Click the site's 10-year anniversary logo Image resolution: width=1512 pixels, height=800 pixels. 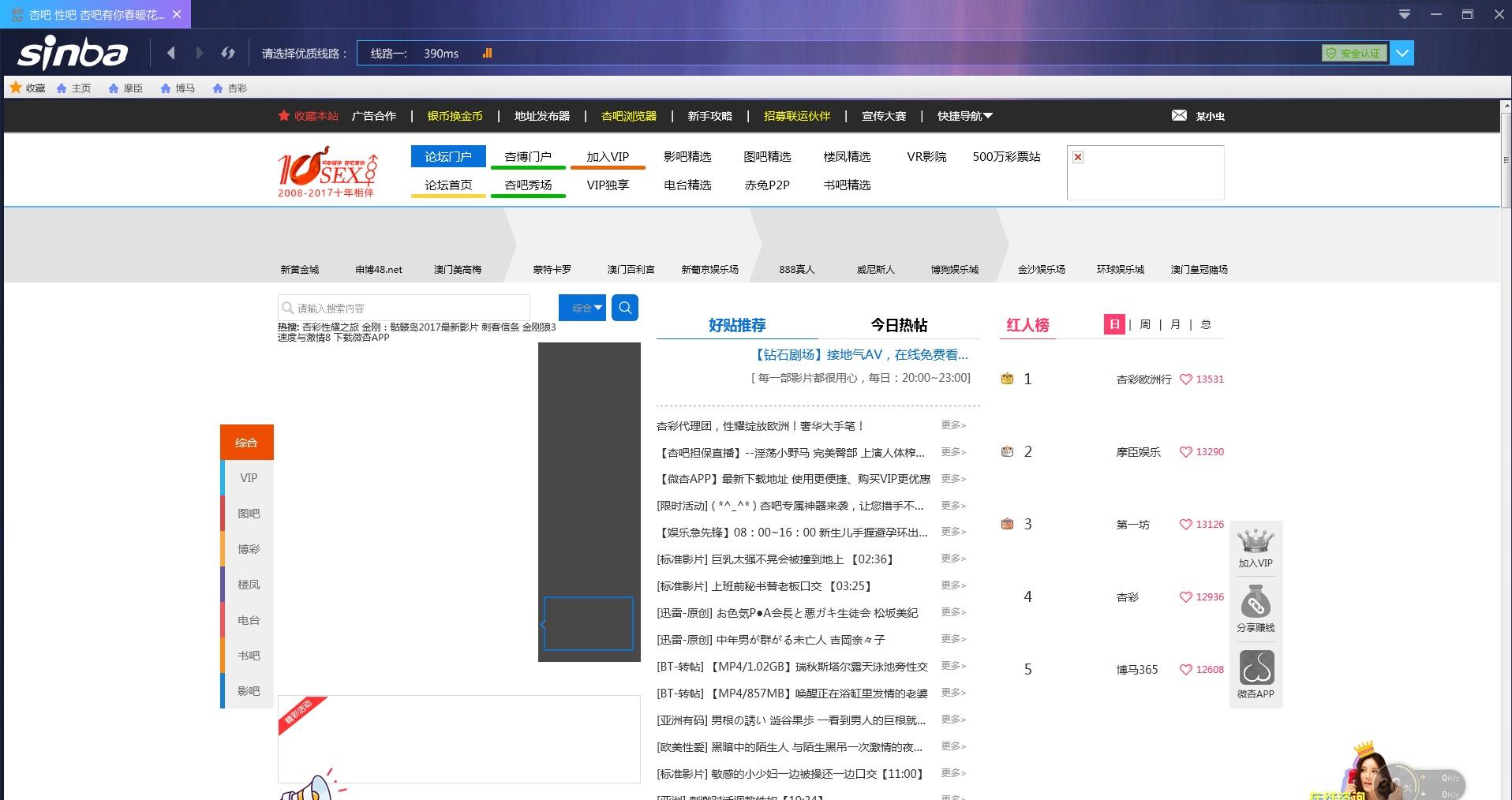pos(327,171)
